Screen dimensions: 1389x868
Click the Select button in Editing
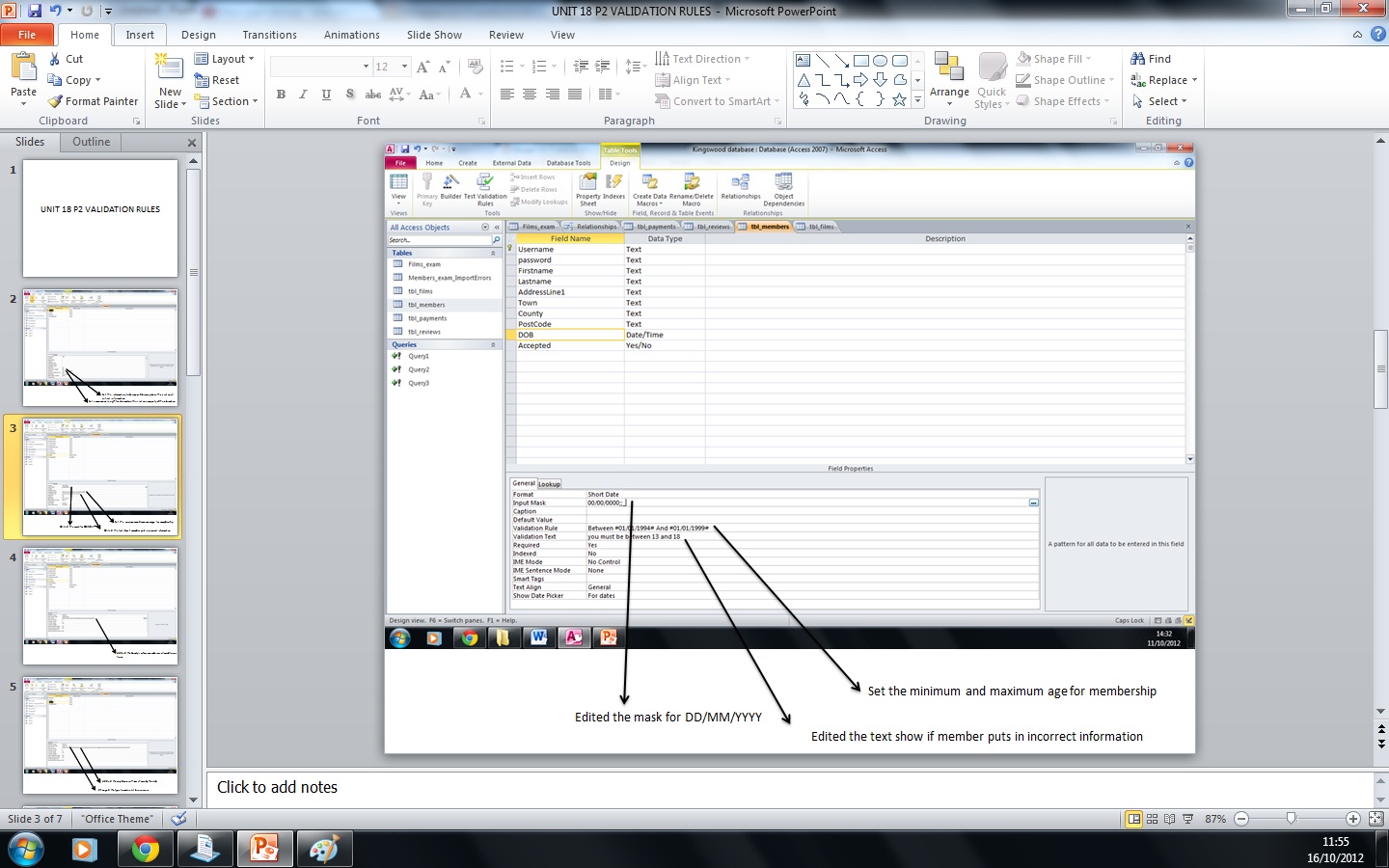pos(1158,101)
